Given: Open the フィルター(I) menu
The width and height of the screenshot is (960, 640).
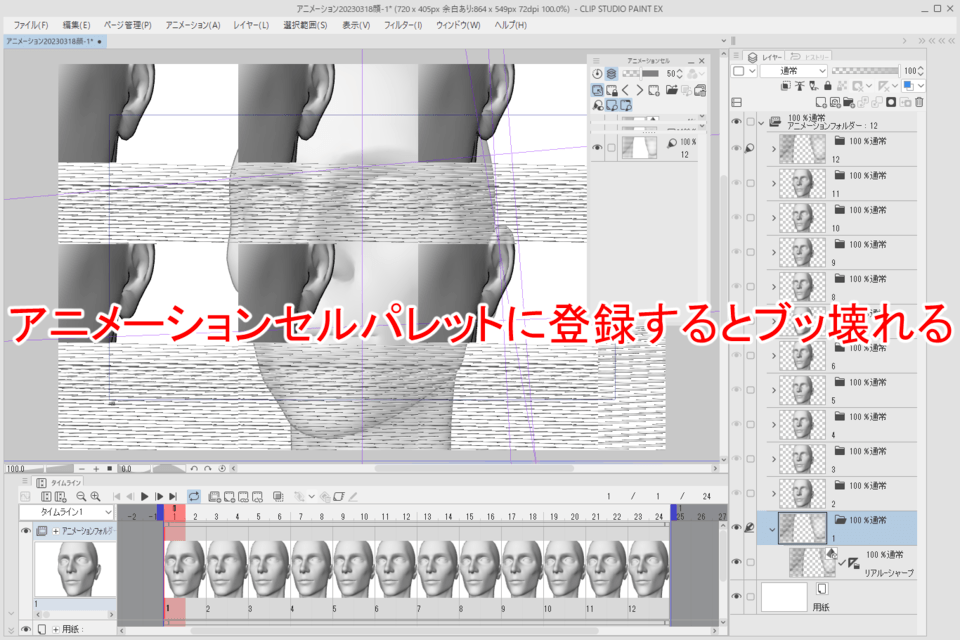Looking at the screenshot, I should (403, 25).
